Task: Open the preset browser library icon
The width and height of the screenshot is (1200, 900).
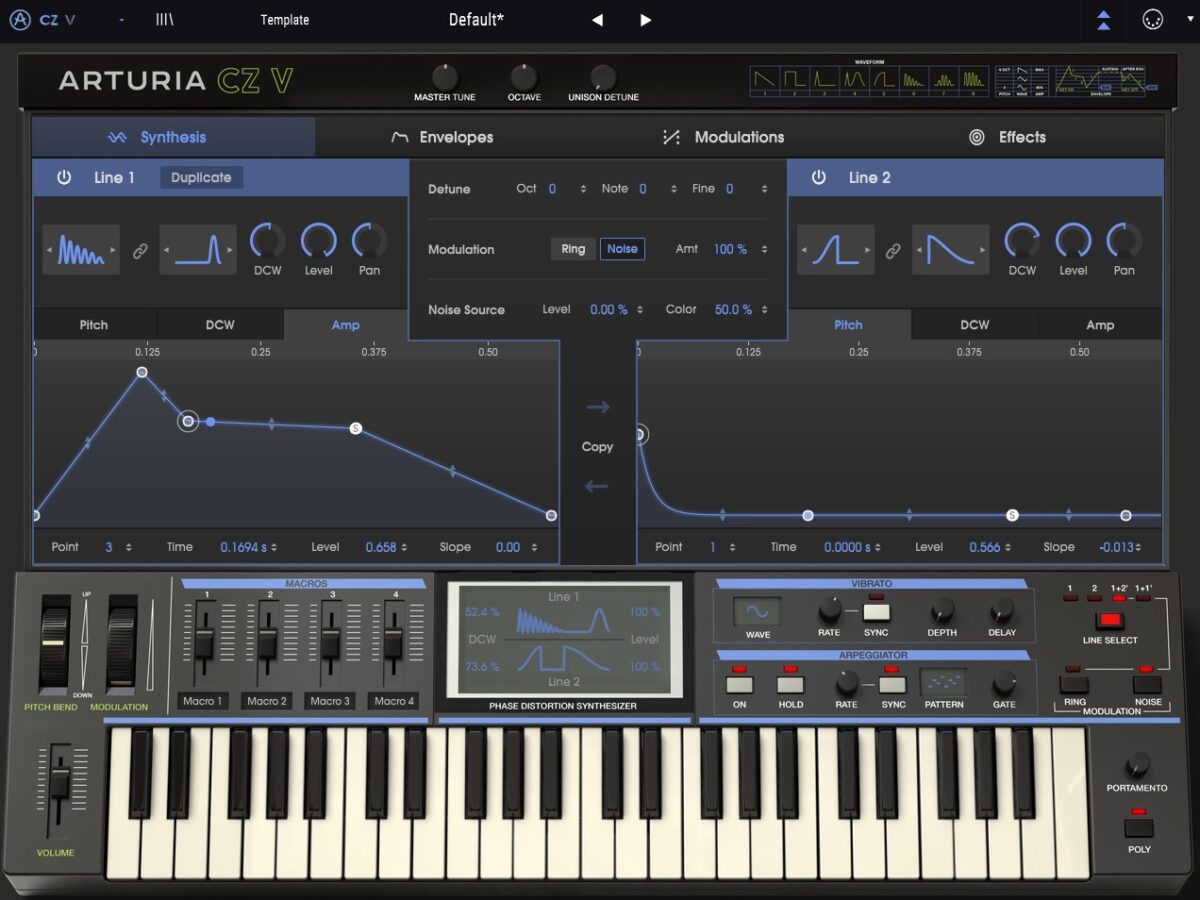Action: coord(165,20)
